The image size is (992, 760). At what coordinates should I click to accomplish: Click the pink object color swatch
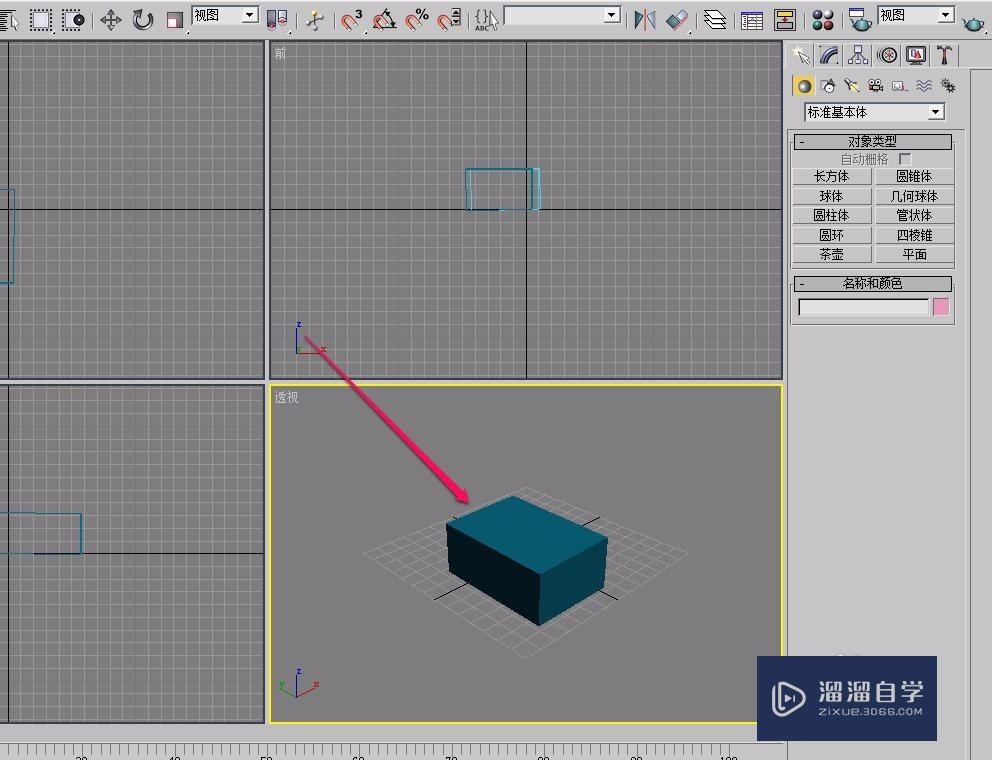click(x=940, y=307)
